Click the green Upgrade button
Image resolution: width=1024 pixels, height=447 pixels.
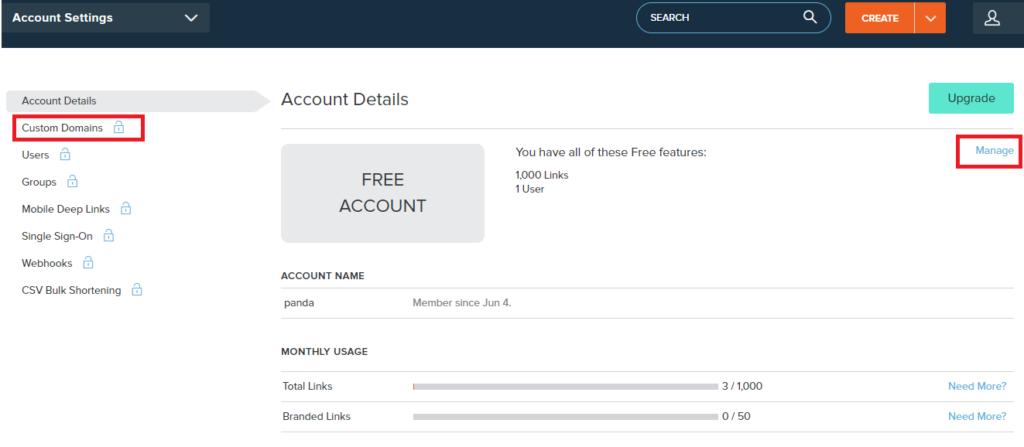click(970, 98)
